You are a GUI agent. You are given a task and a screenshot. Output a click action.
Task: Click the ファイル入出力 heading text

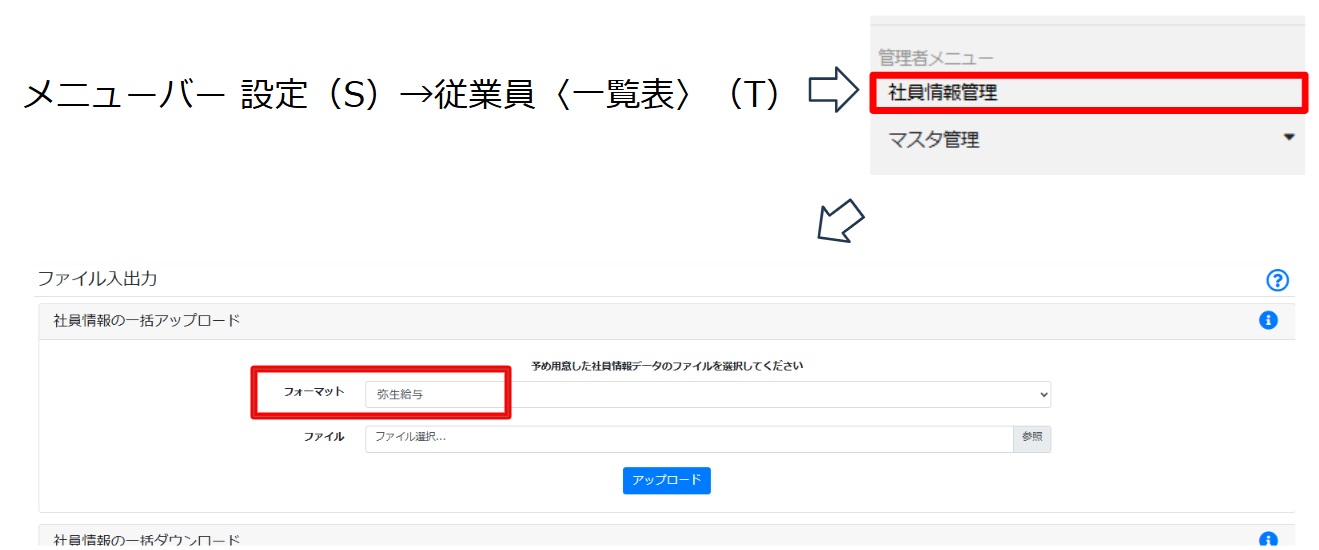97,279
